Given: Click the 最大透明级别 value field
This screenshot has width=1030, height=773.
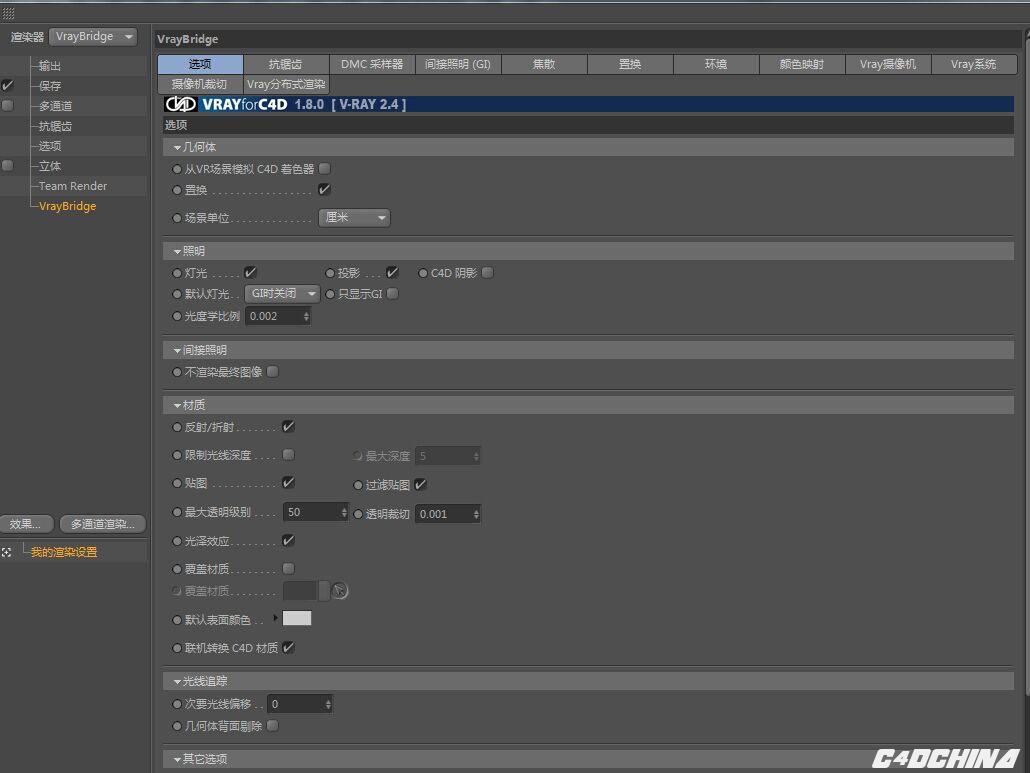Looking at the screenshot, I should (x=311, y=512).
